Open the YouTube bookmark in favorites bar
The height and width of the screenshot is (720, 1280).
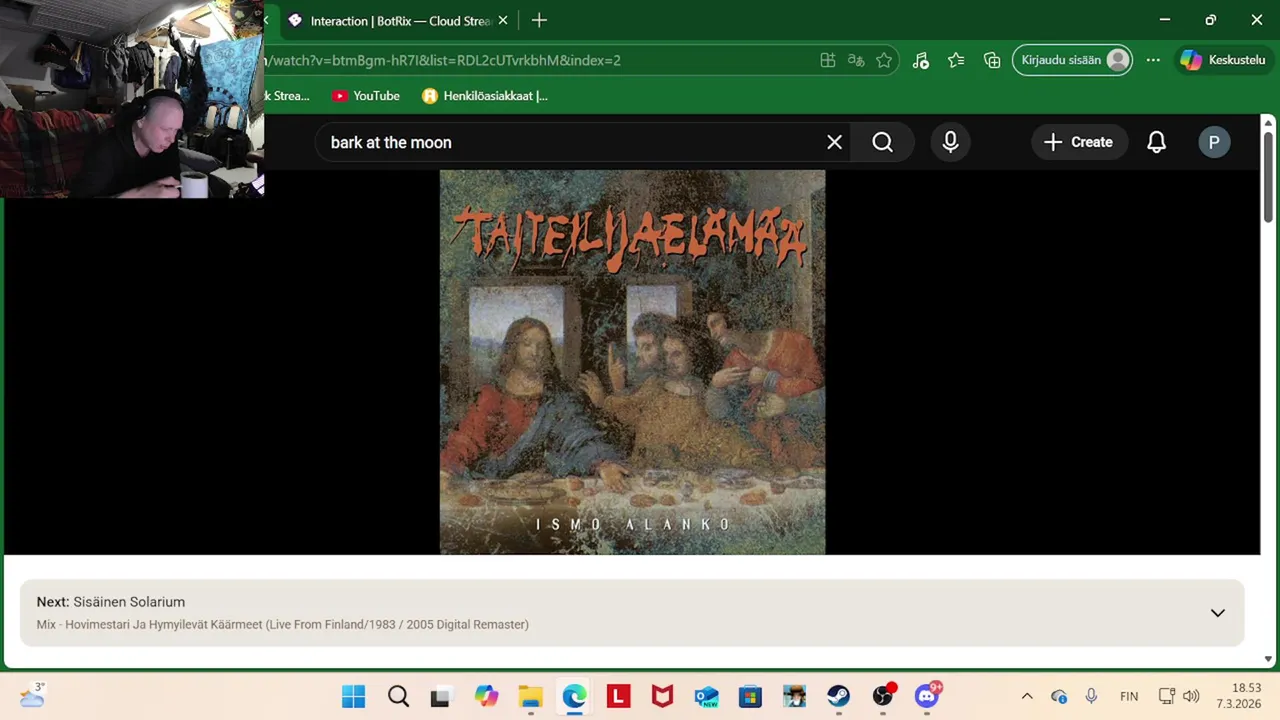pos(366,96)
